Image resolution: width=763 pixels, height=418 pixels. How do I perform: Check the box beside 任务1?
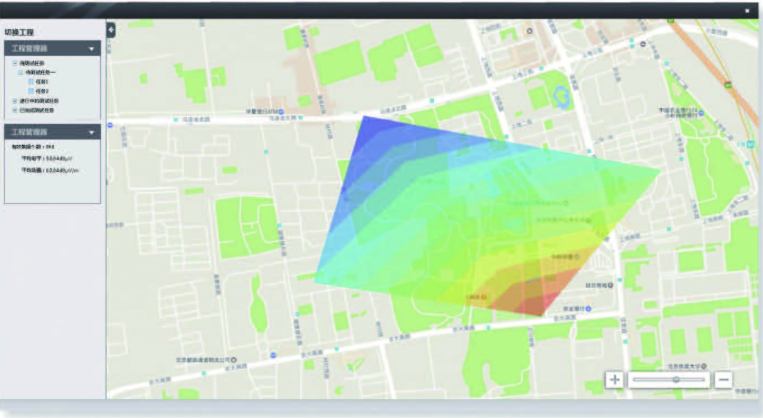[31, 81]
